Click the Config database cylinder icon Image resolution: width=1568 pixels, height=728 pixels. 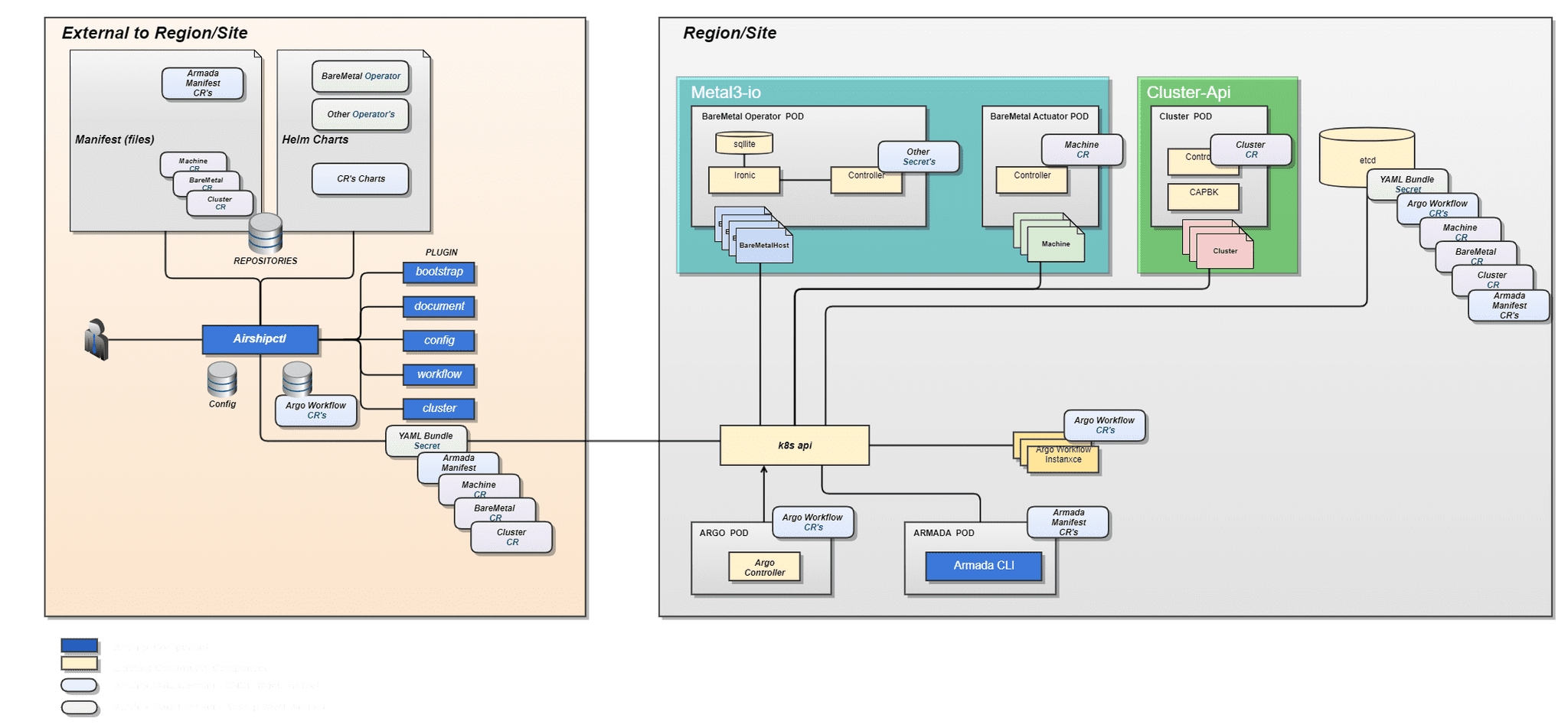(x=222, y=379)
